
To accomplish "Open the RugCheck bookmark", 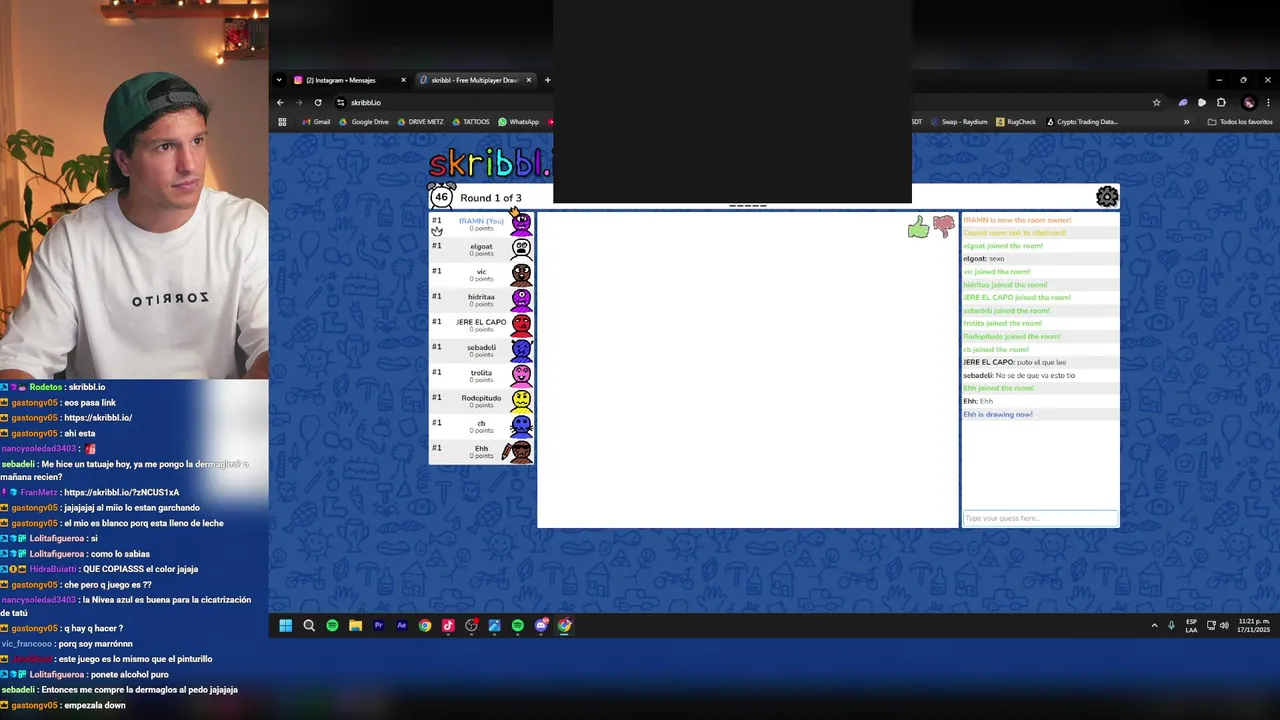I will [x=1015, y=122].
